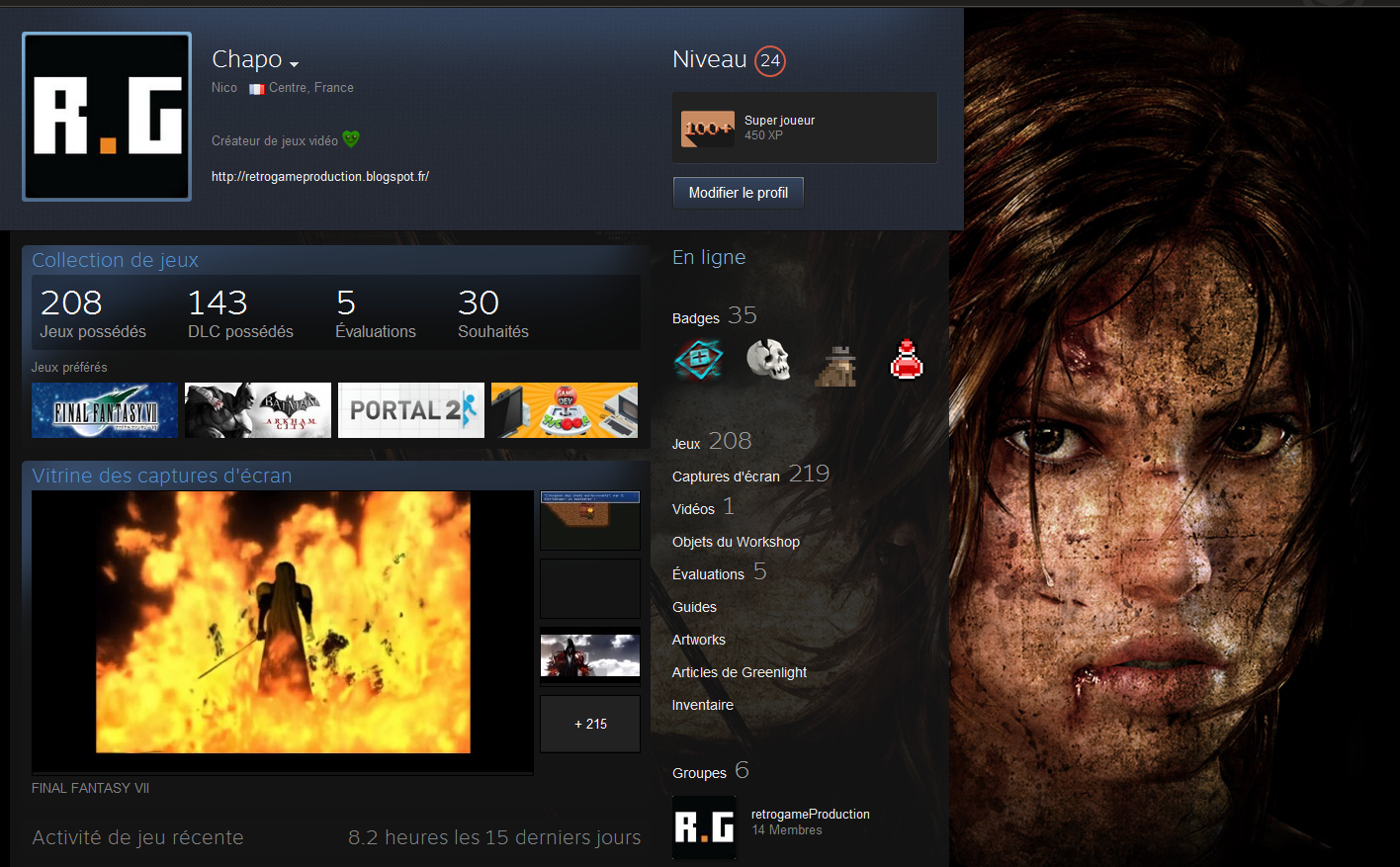Image resolution: width=1400 pixels, height=867 pixels.
Task: Open Badges 35 link
Action: coord(714,316)
